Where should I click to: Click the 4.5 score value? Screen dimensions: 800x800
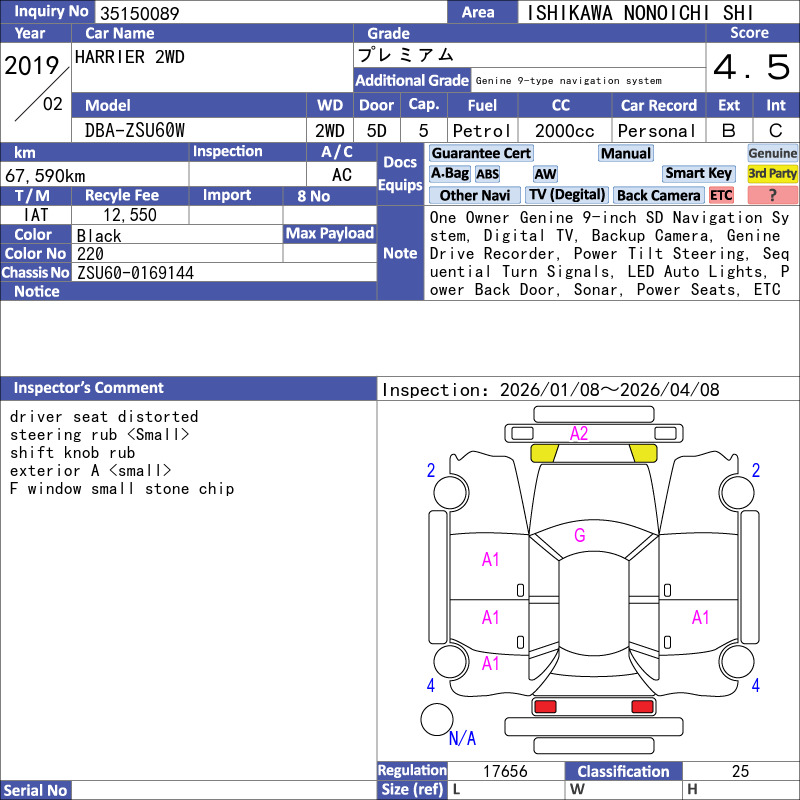click(x=751, y=68)
